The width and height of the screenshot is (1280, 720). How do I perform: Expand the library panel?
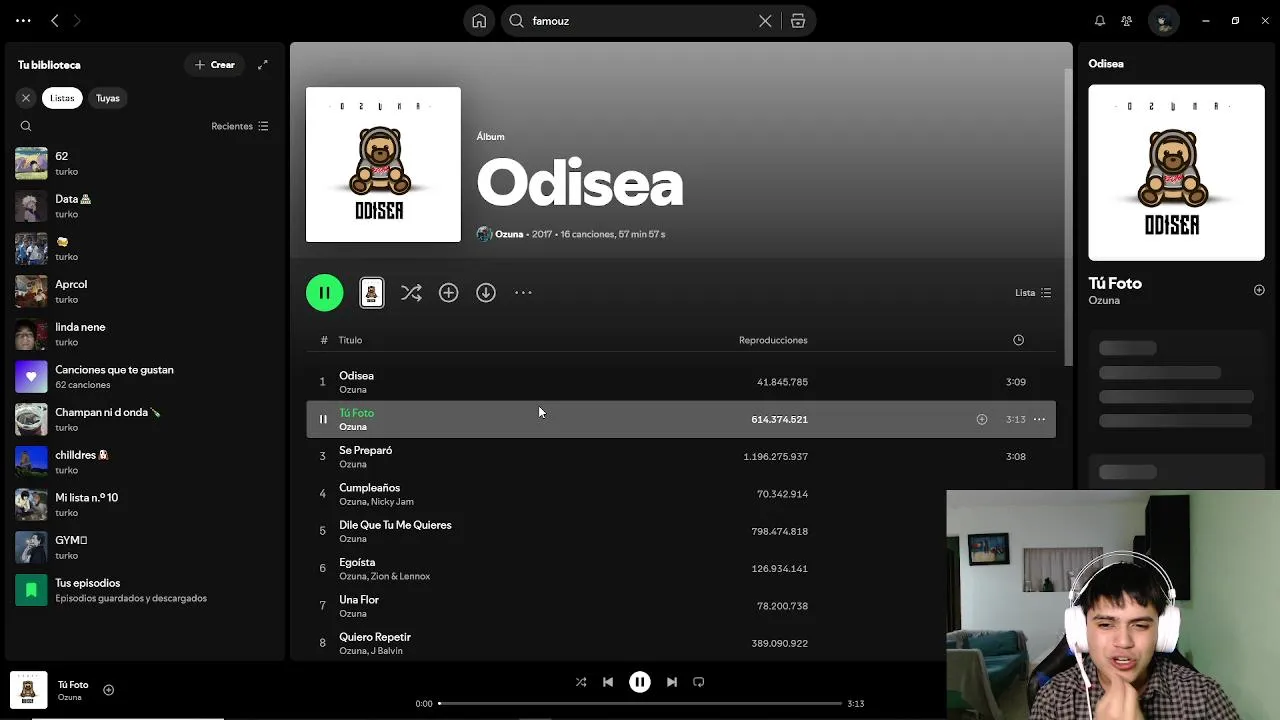pos(263,65)
